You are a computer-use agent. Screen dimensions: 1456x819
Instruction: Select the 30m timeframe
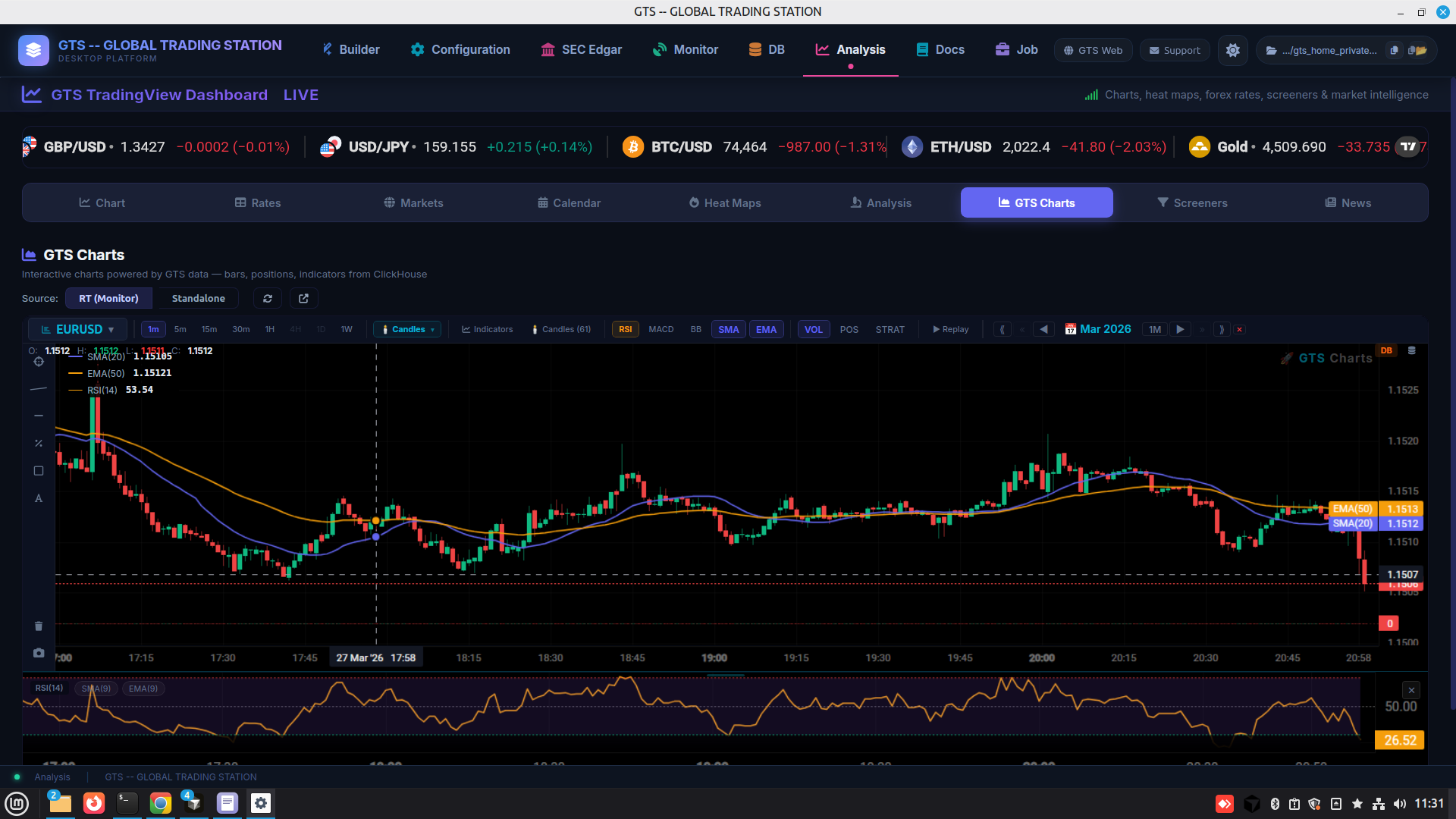coord(241,330)
